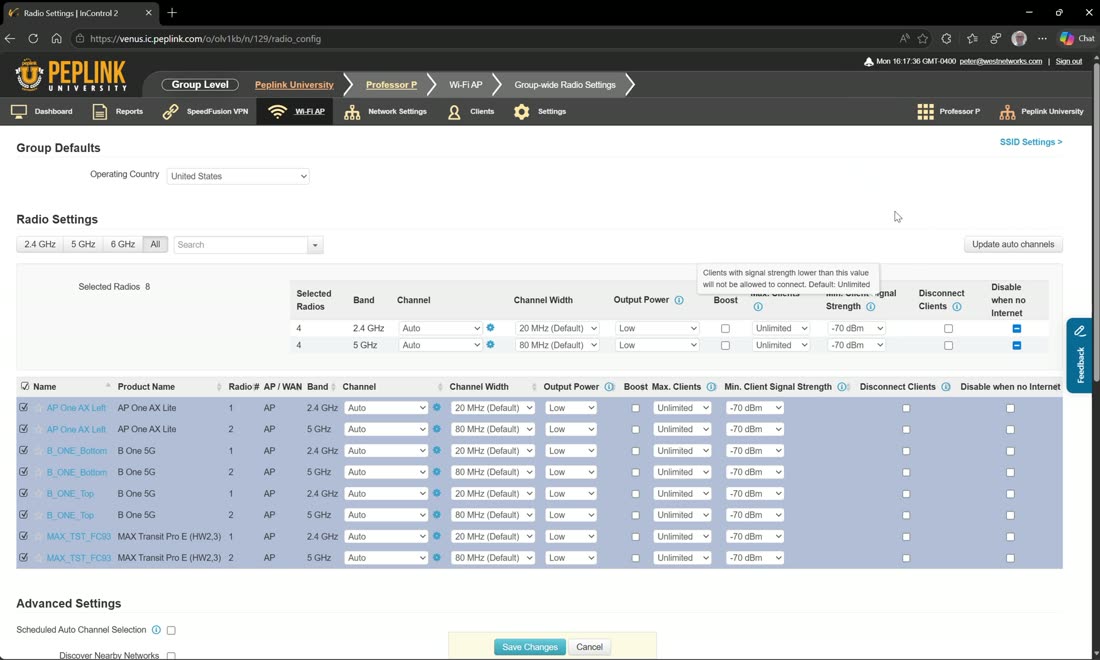Viewport: 1100px width, 660px height.
Task: Reload the page with the refresh icon
Action: pos(33,39)
